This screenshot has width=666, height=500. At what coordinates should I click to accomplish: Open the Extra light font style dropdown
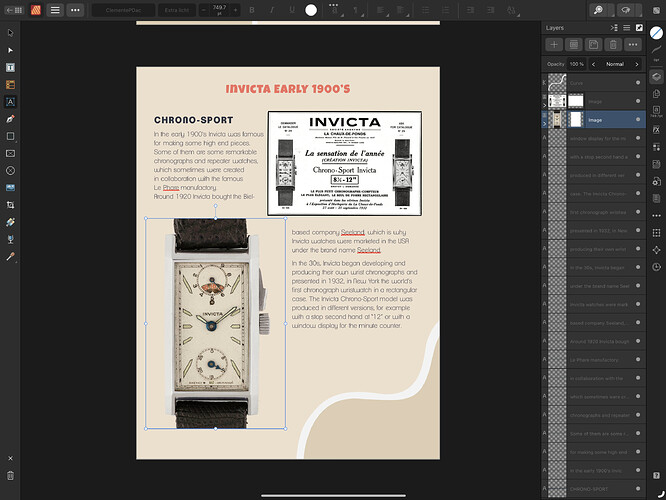tap(177, 10)
